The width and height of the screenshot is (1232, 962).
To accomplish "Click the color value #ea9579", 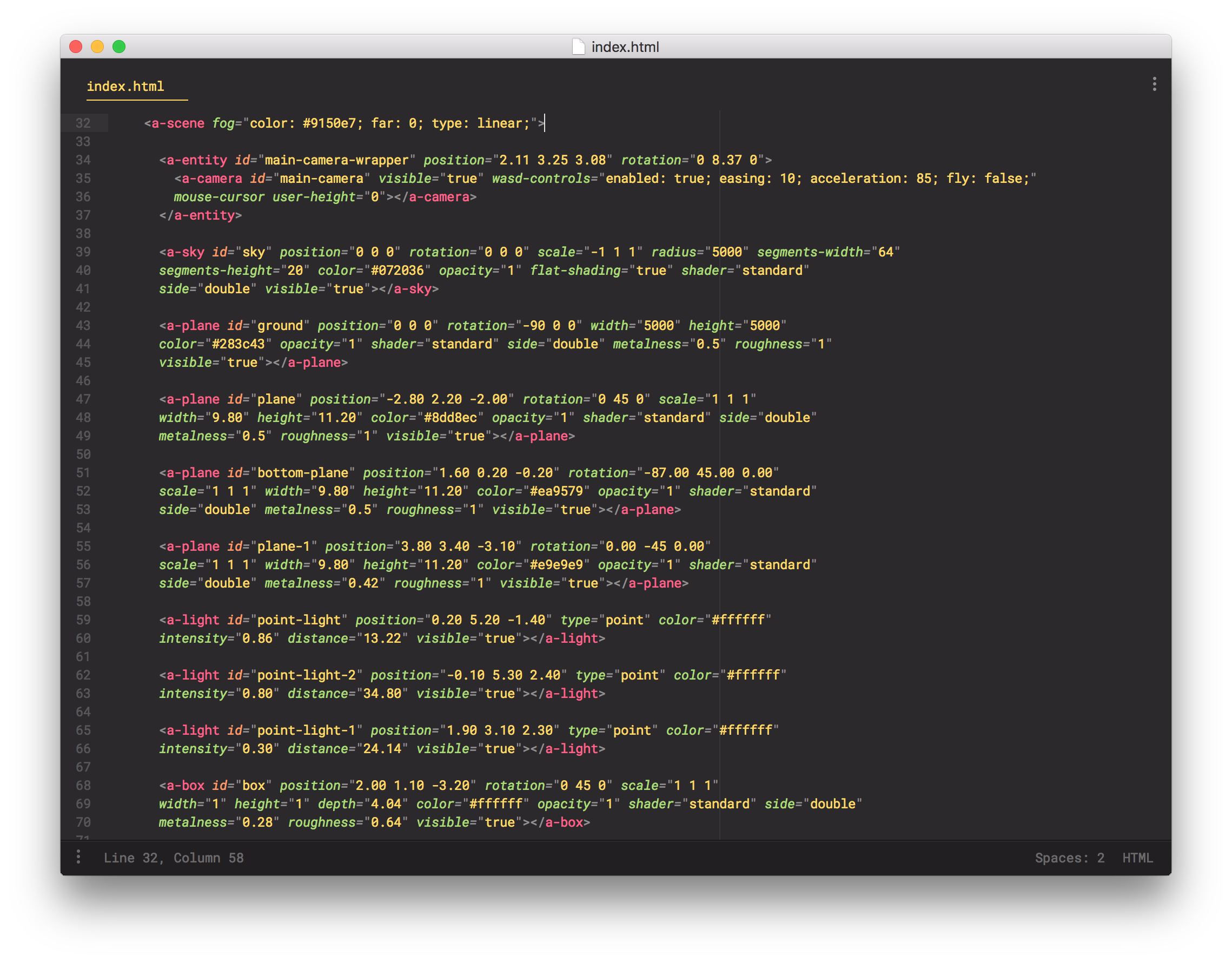I will 556,491.
